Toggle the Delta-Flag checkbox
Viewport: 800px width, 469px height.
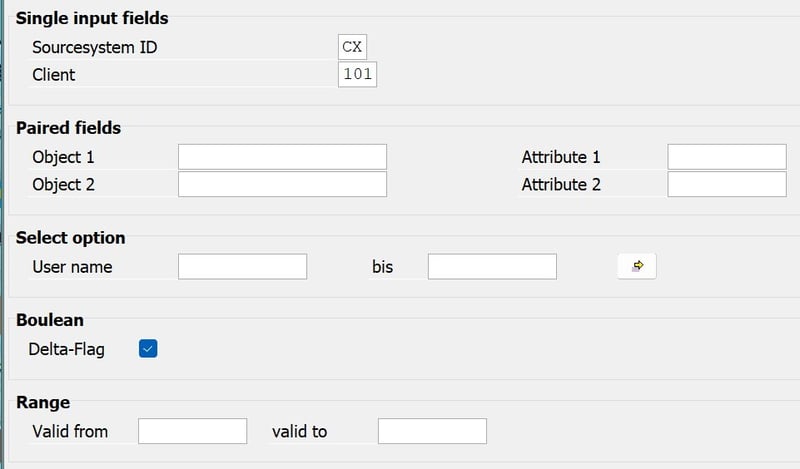tap(149, 348)
